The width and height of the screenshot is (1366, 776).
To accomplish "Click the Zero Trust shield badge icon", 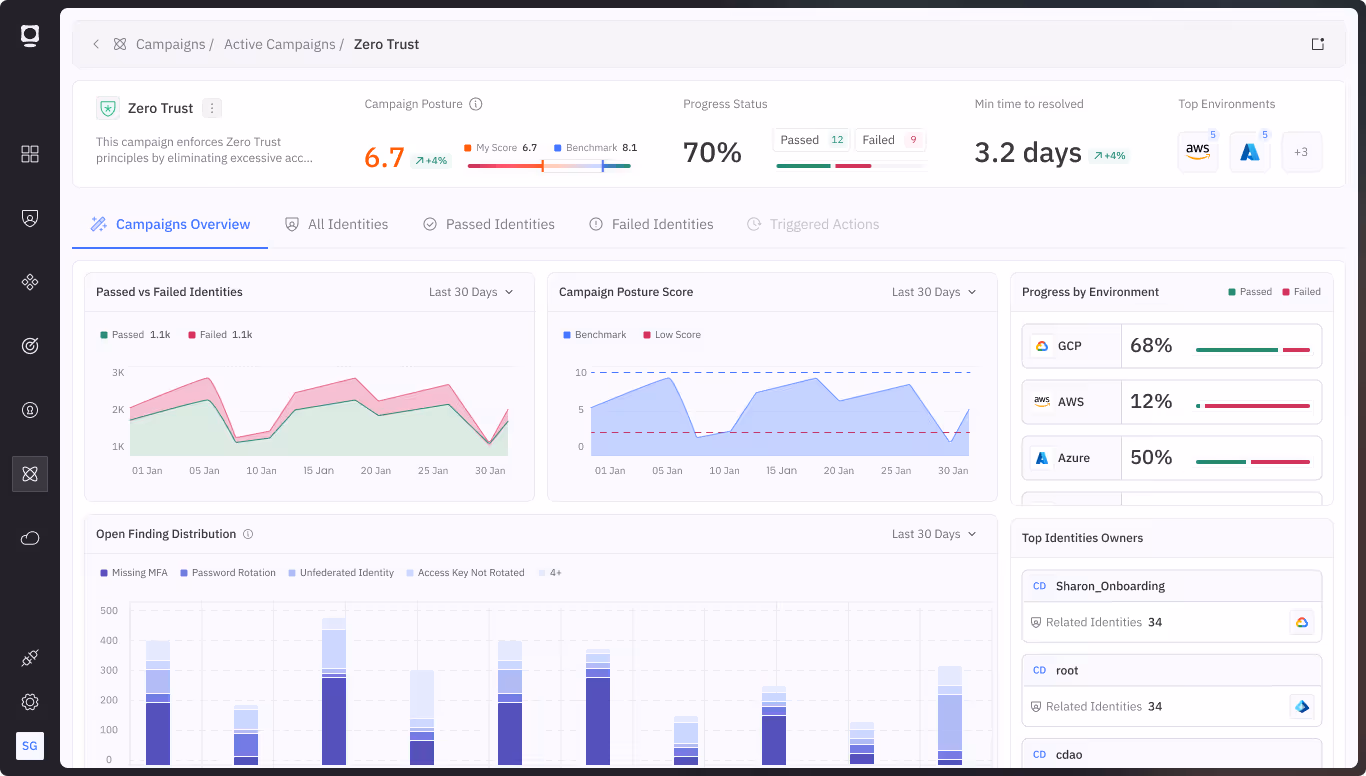I will point(108,108).
